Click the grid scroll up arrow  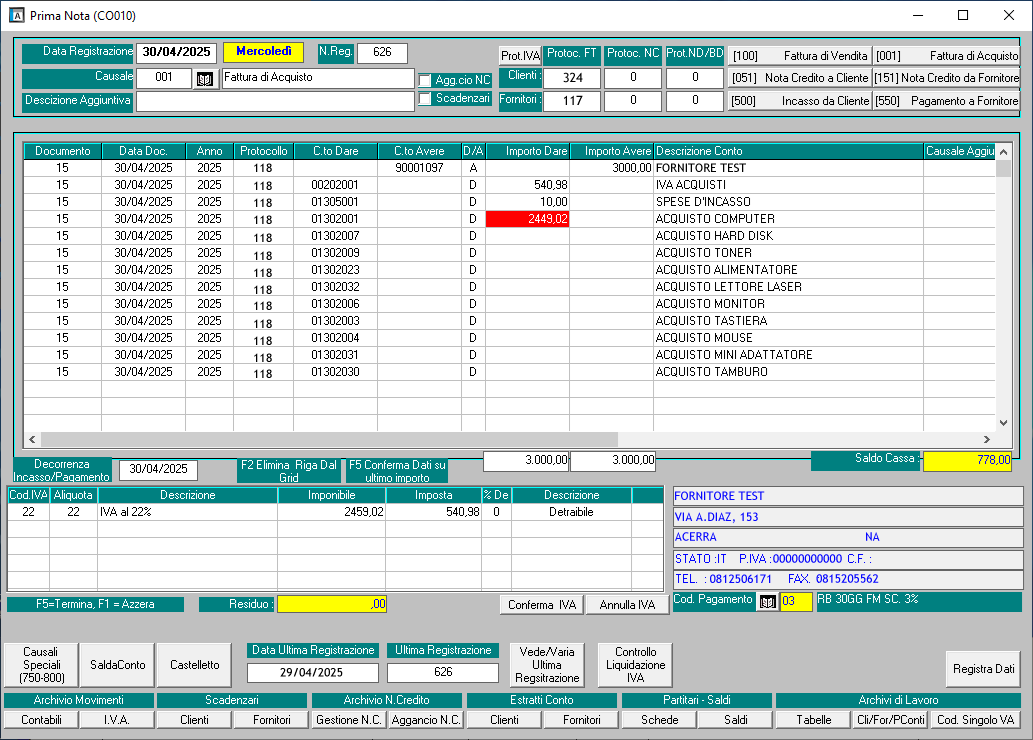pyautogui.click(x=1003, y=152)
